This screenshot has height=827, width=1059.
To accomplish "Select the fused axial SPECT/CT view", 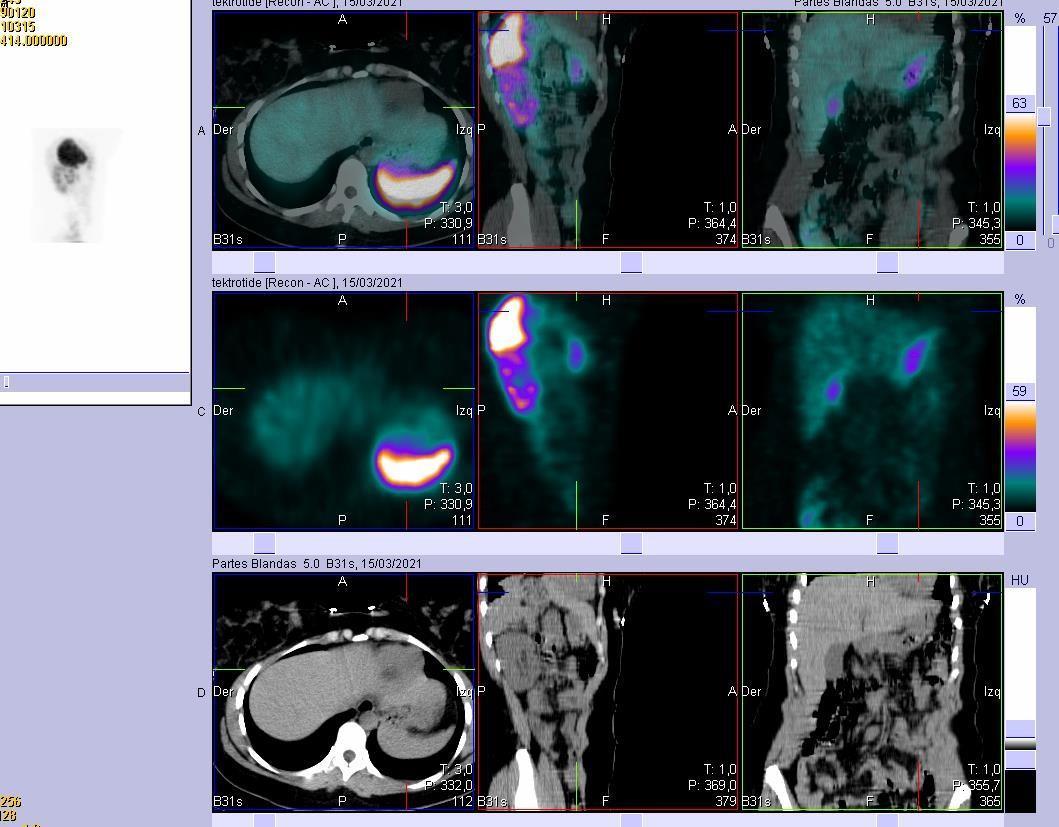I will point(343,130).
